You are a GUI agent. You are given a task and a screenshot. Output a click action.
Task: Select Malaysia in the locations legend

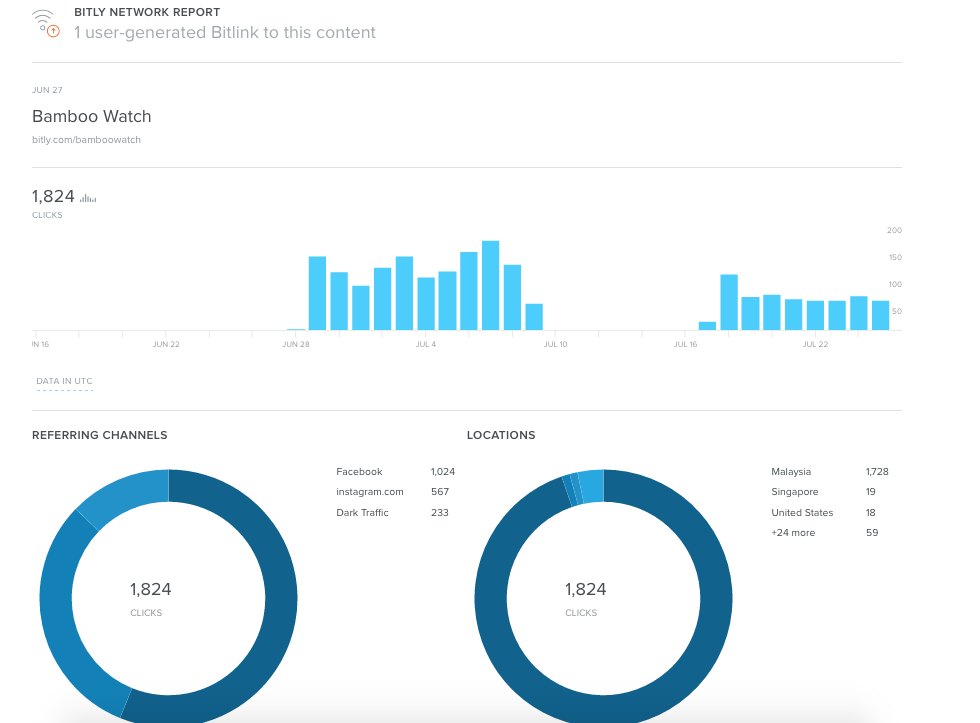pos(791,472)
